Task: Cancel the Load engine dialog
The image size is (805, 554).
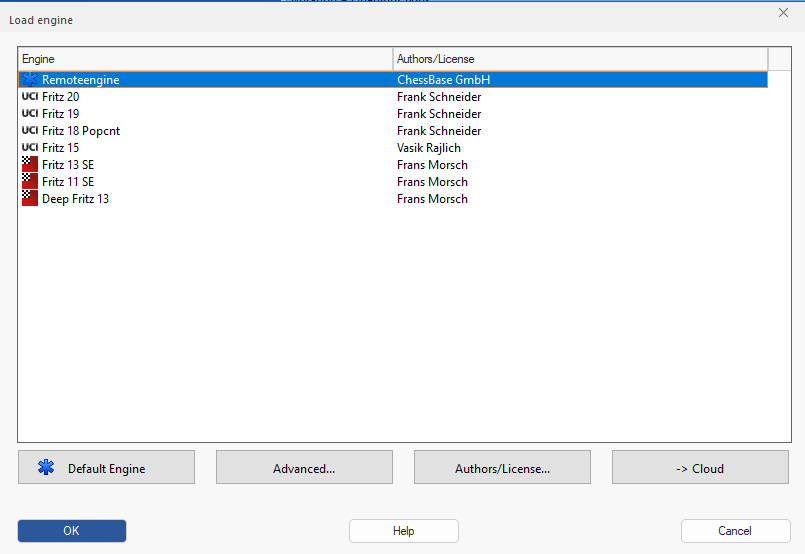Action: [x=735, y=531]
